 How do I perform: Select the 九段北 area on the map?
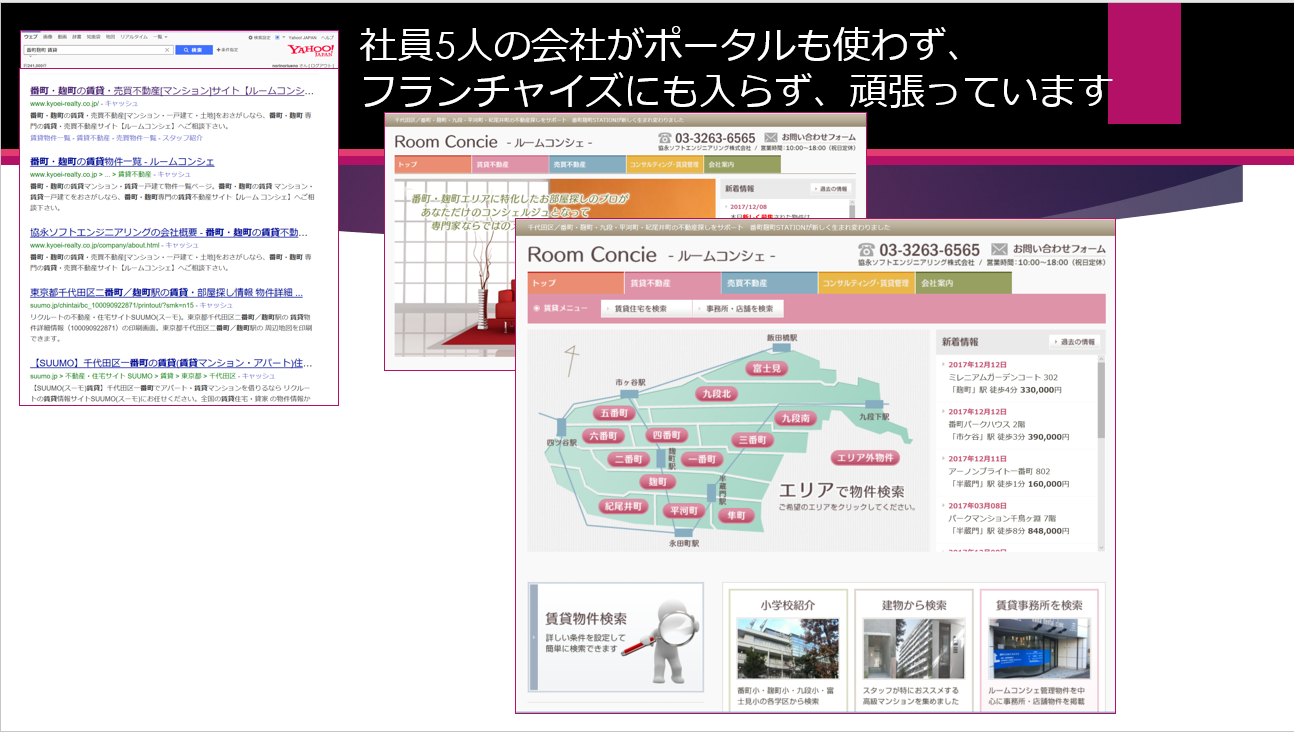click(718, 394)
